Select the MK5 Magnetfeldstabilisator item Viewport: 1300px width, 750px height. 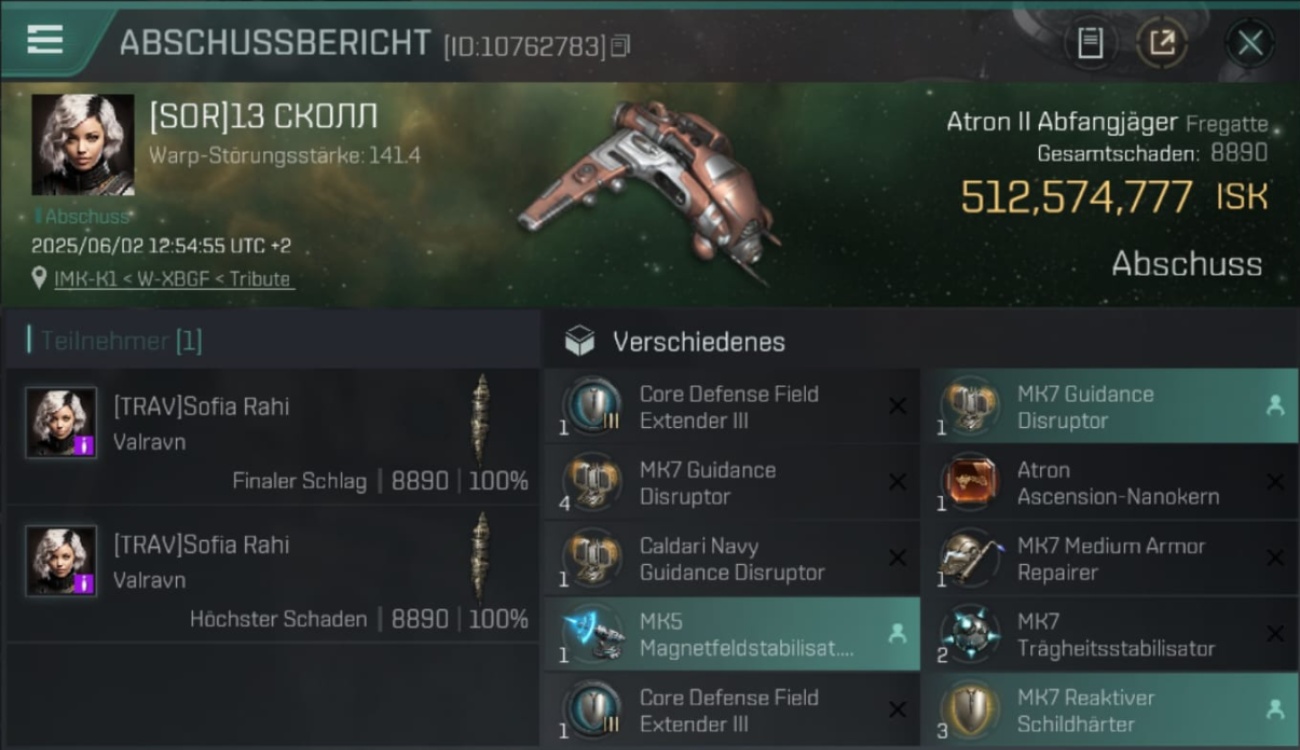[x=731, y=634]
